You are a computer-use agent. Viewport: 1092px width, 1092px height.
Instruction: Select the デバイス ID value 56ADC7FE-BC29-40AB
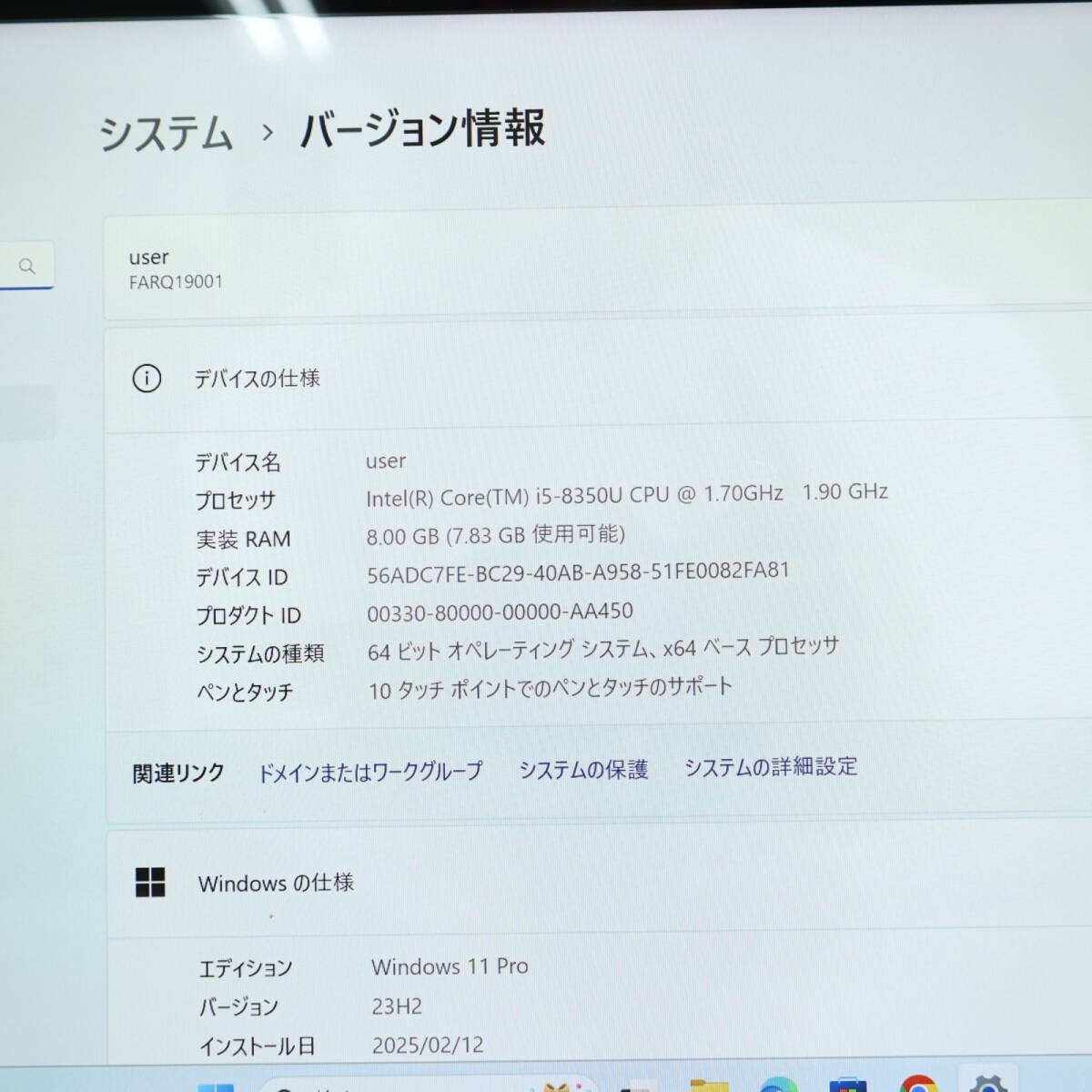pyautogui.click(x=578, y=573)
